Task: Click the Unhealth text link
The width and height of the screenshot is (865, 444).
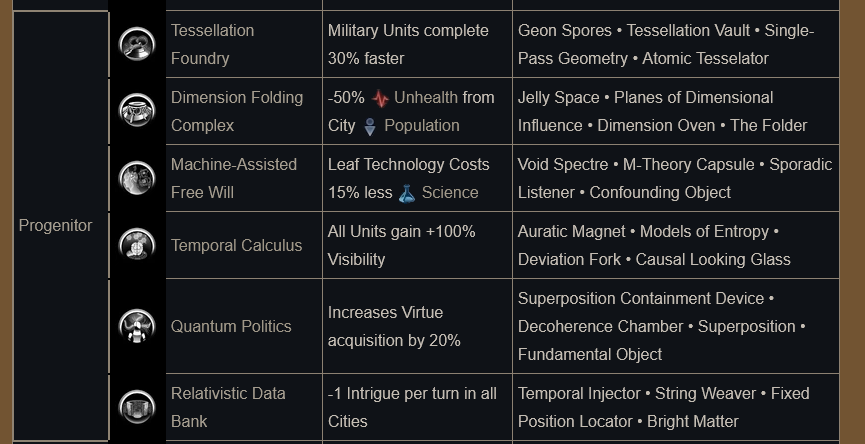Action: 425,98
